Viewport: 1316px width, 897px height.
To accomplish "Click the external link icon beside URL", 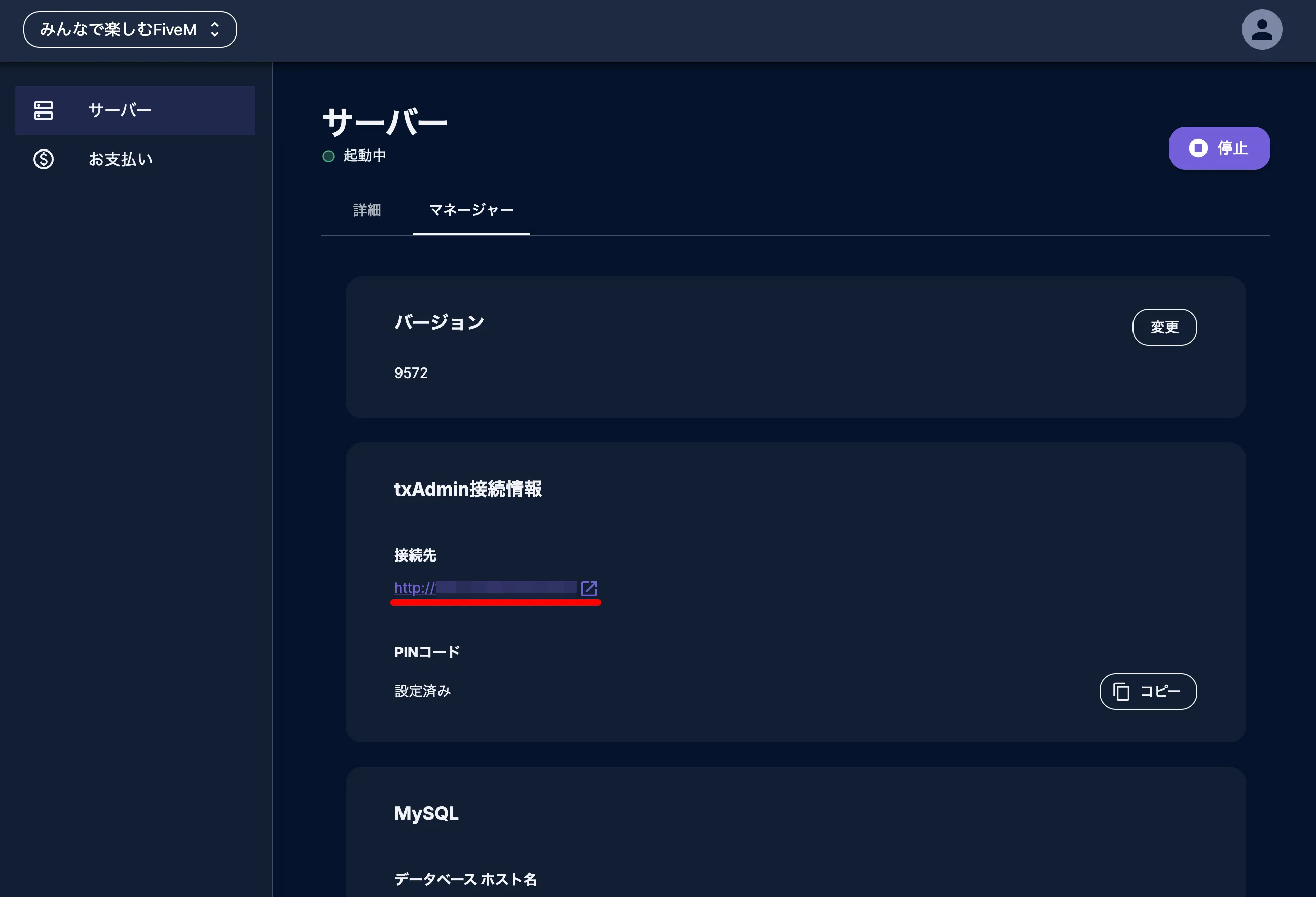I will click(x=589, y=588).
